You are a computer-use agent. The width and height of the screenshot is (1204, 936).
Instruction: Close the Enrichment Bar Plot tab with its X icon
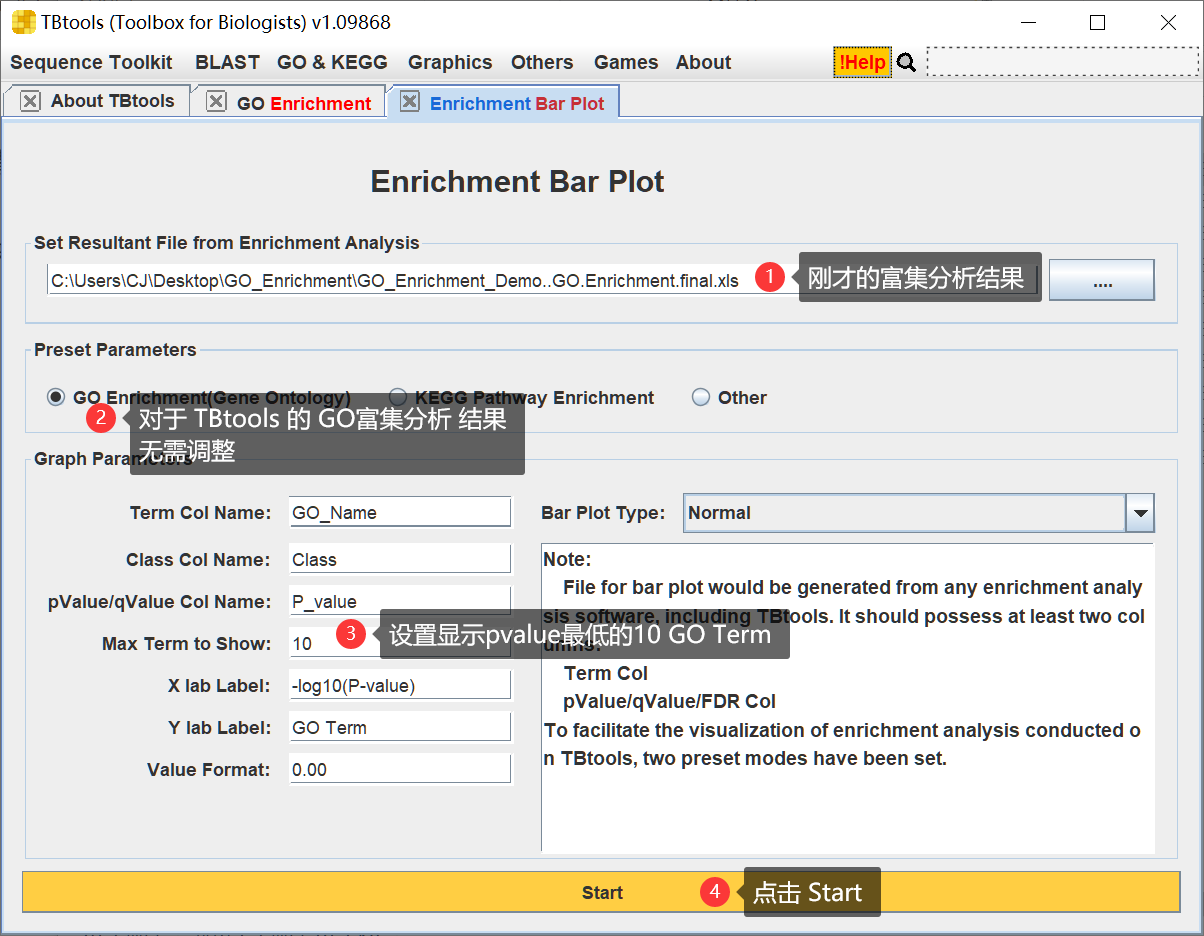point(409,102)
